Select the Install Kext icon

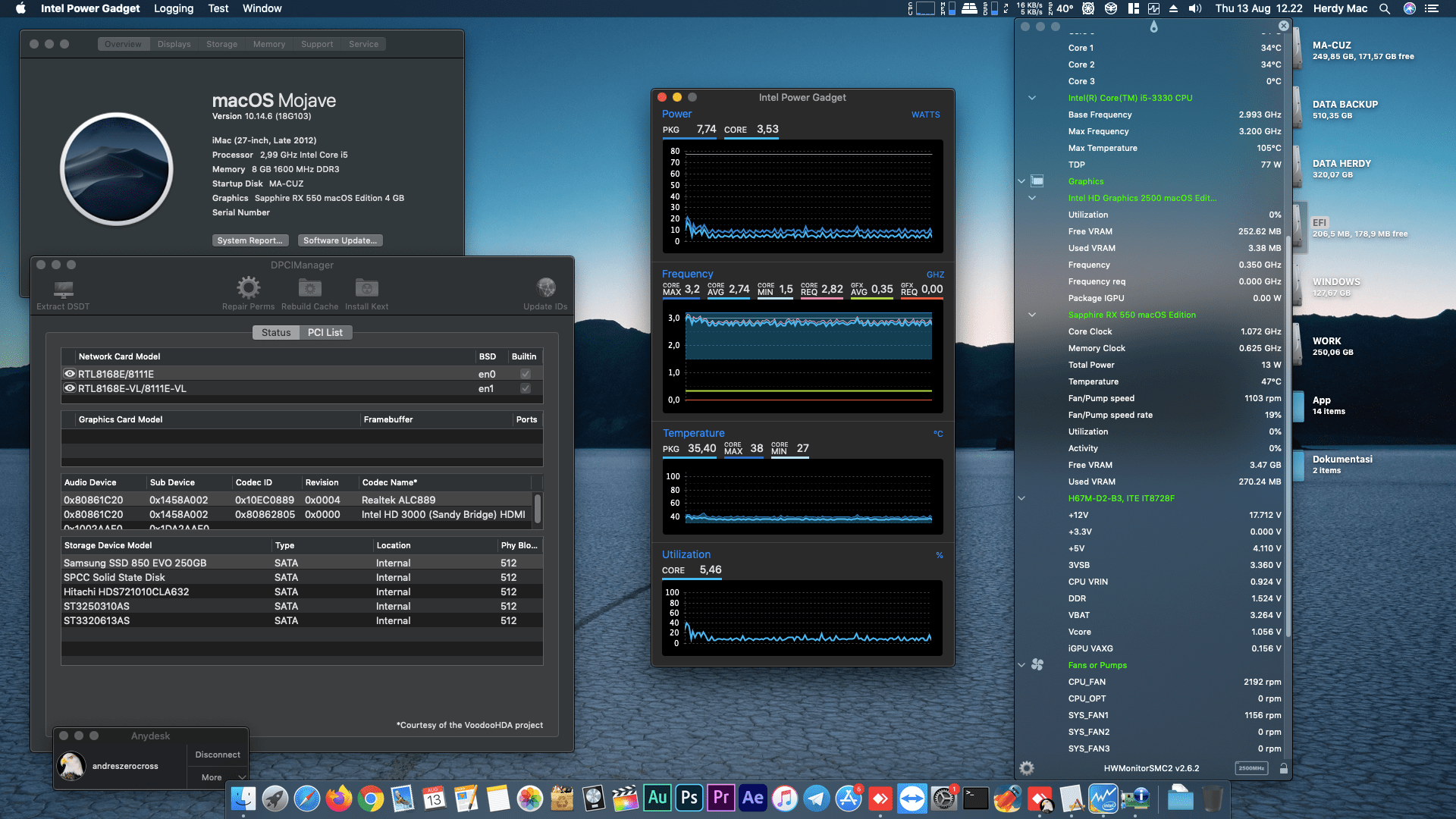[x=366, y=288]
